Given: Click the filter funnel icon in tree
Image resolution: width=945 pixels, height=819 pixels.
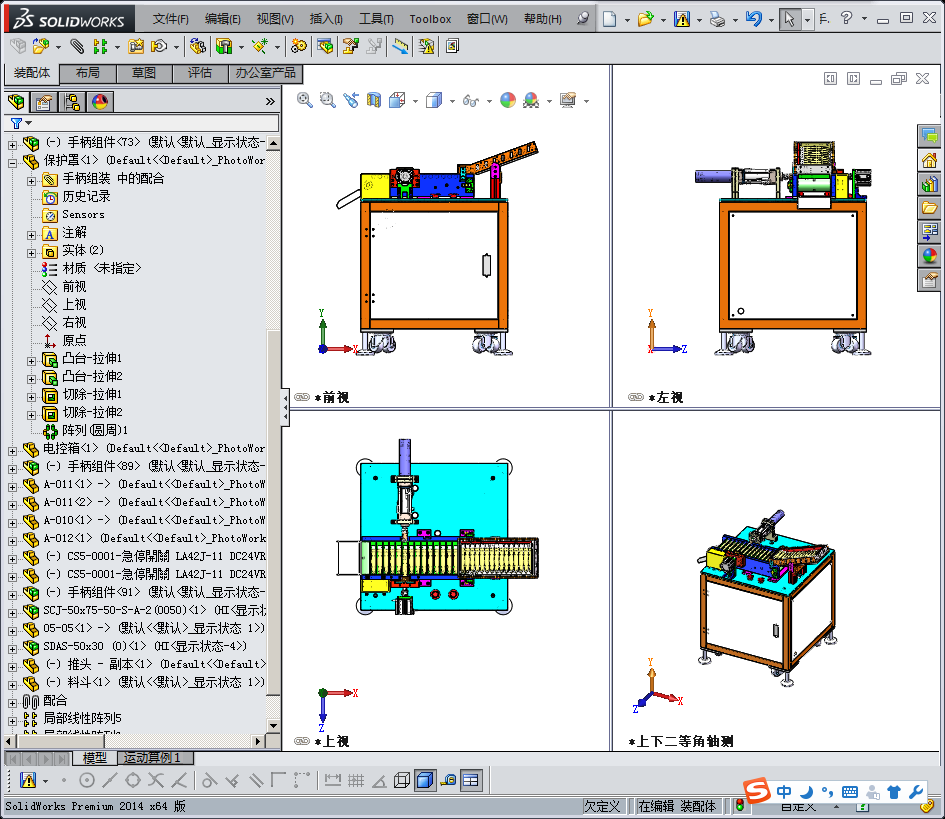Looking at the screenshot, I should (x=16, y=123).
